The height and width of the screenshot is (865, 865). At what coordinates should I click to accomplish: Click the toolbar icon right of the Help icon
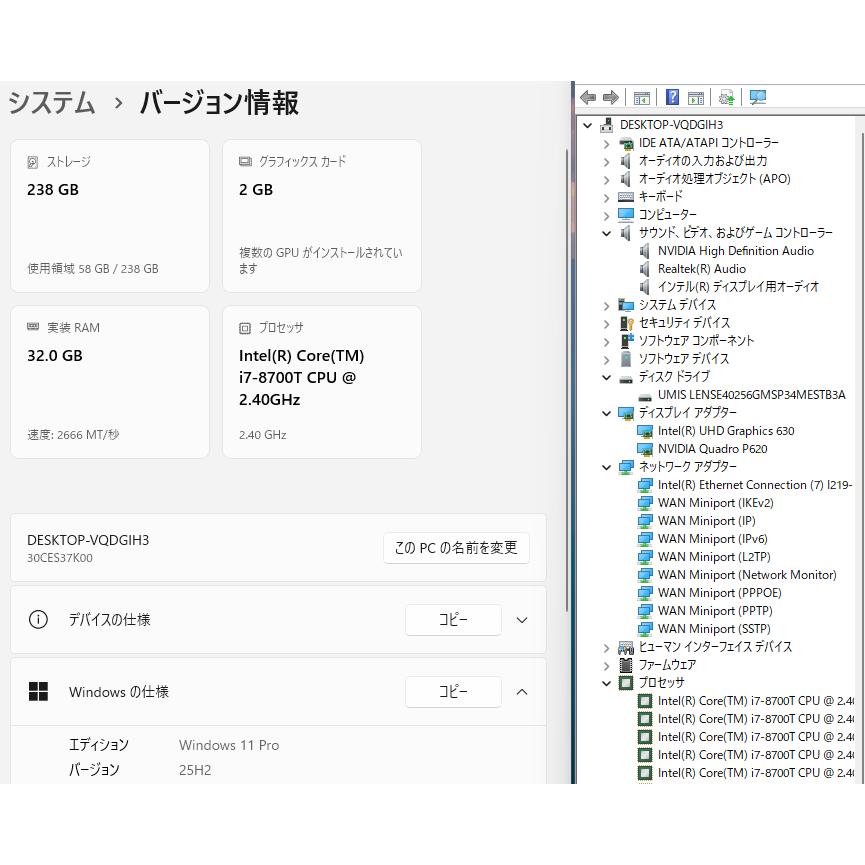[696, 98]
